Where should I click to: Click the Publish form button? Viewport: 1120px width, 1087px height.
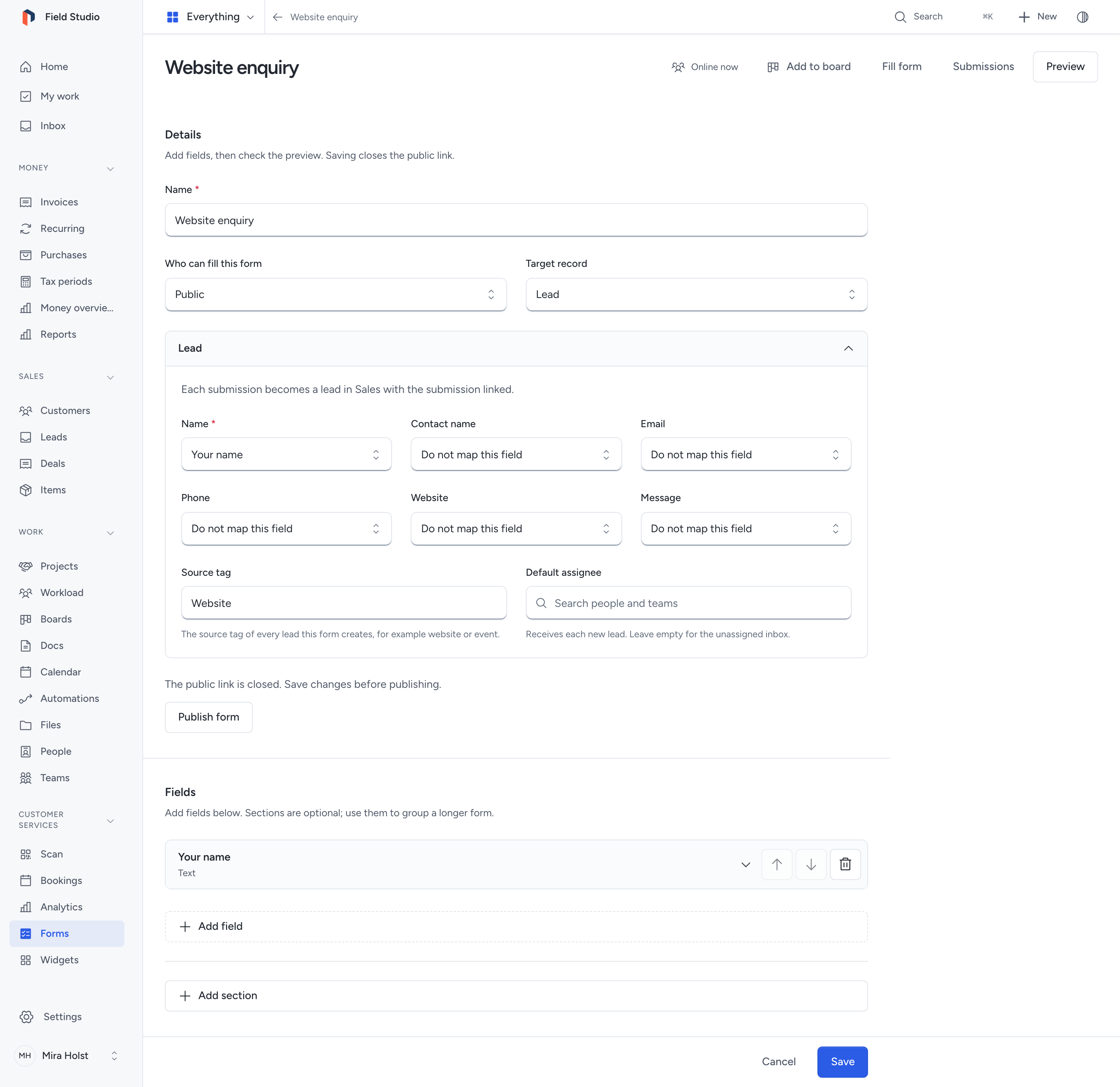[208, 717]
